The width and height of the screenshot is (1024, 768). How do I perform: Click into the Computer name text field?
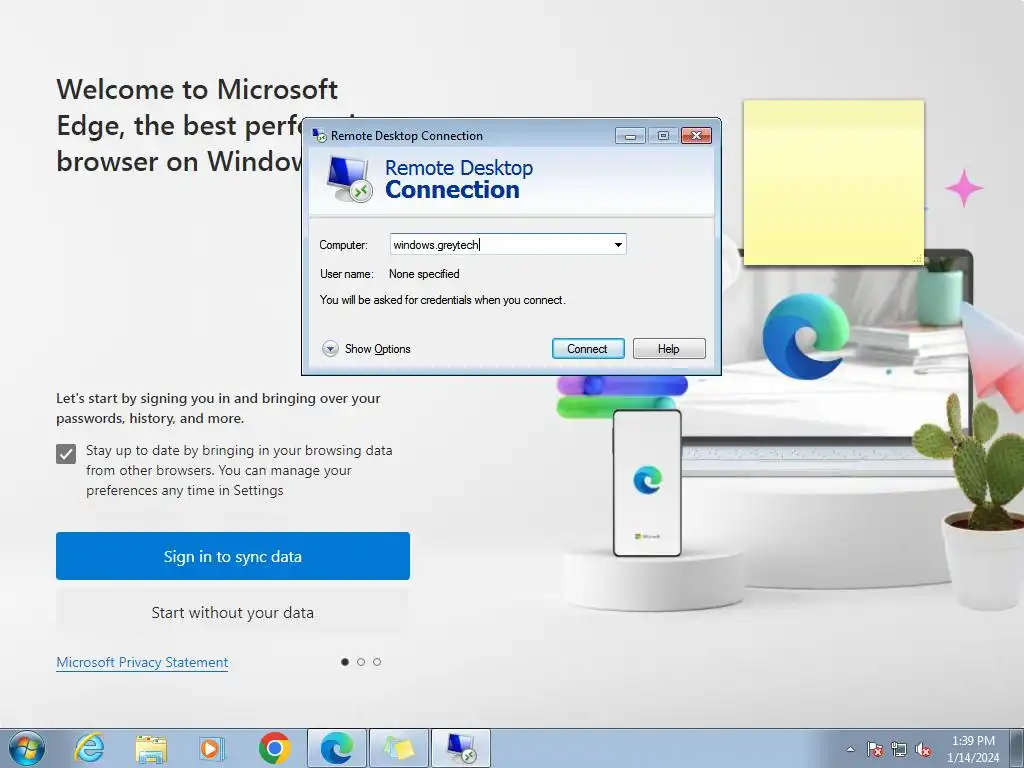pos(501,245)
